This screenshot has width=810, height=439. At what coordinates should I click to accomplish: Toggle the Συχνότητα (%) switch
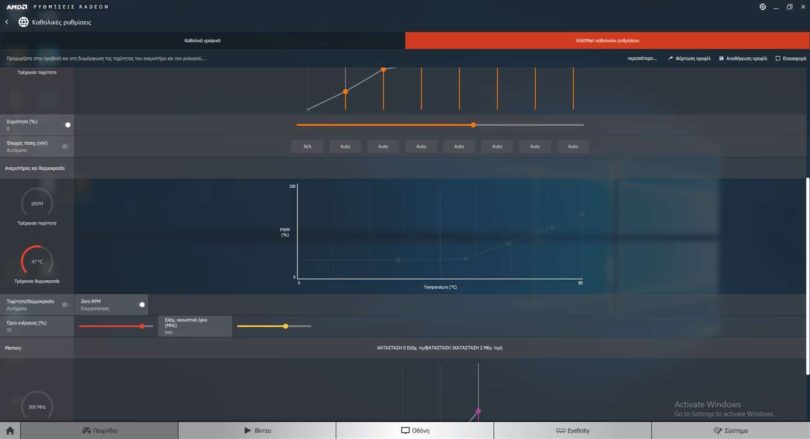67,125
